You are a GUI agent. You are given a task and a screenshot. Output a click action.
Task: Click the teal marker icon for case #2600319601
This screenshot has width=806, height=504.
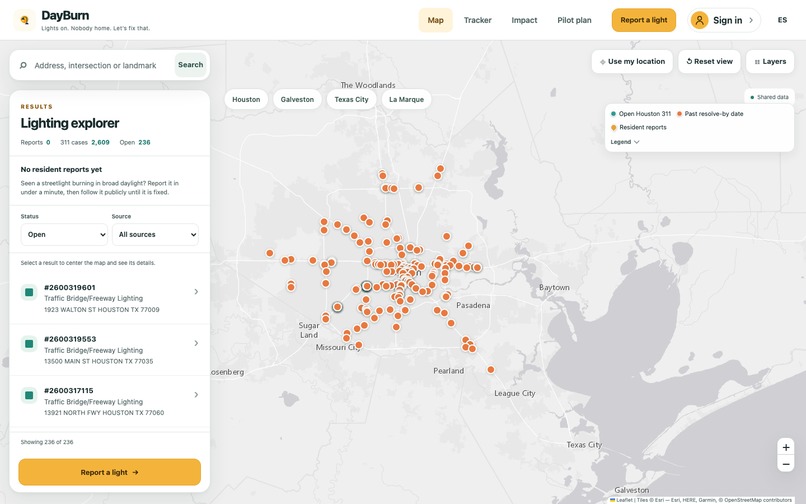tap(29, 292)
